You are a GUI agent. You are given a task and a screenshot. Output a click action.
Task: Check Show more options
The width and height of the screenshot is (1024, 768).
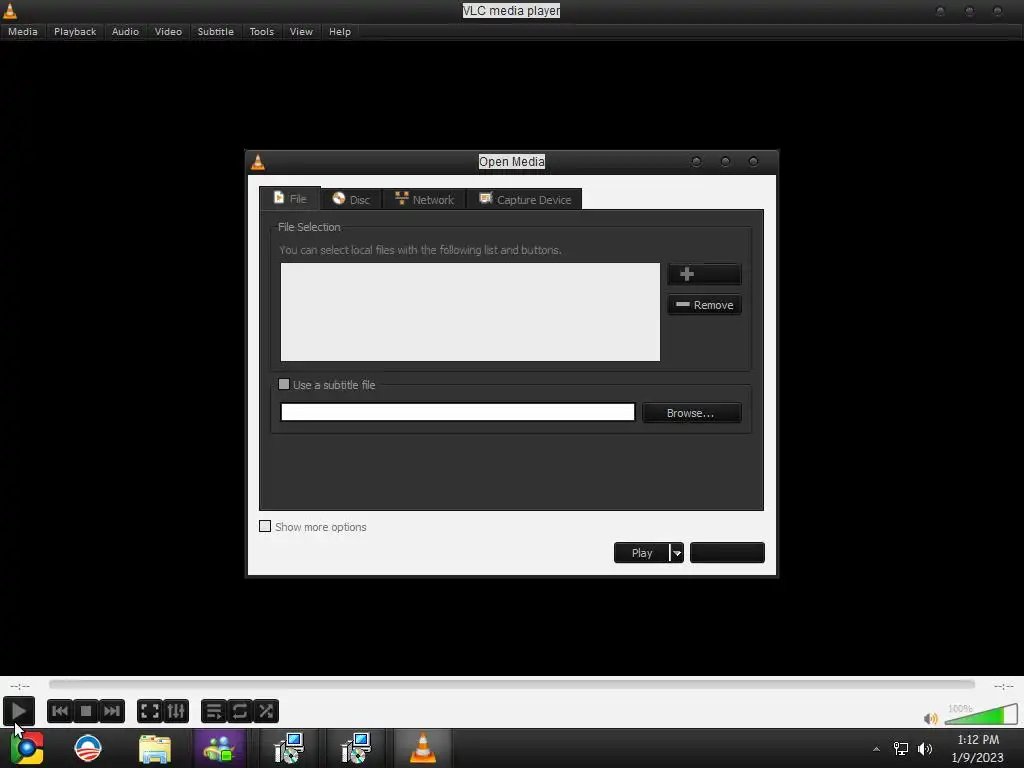point(265,526)
